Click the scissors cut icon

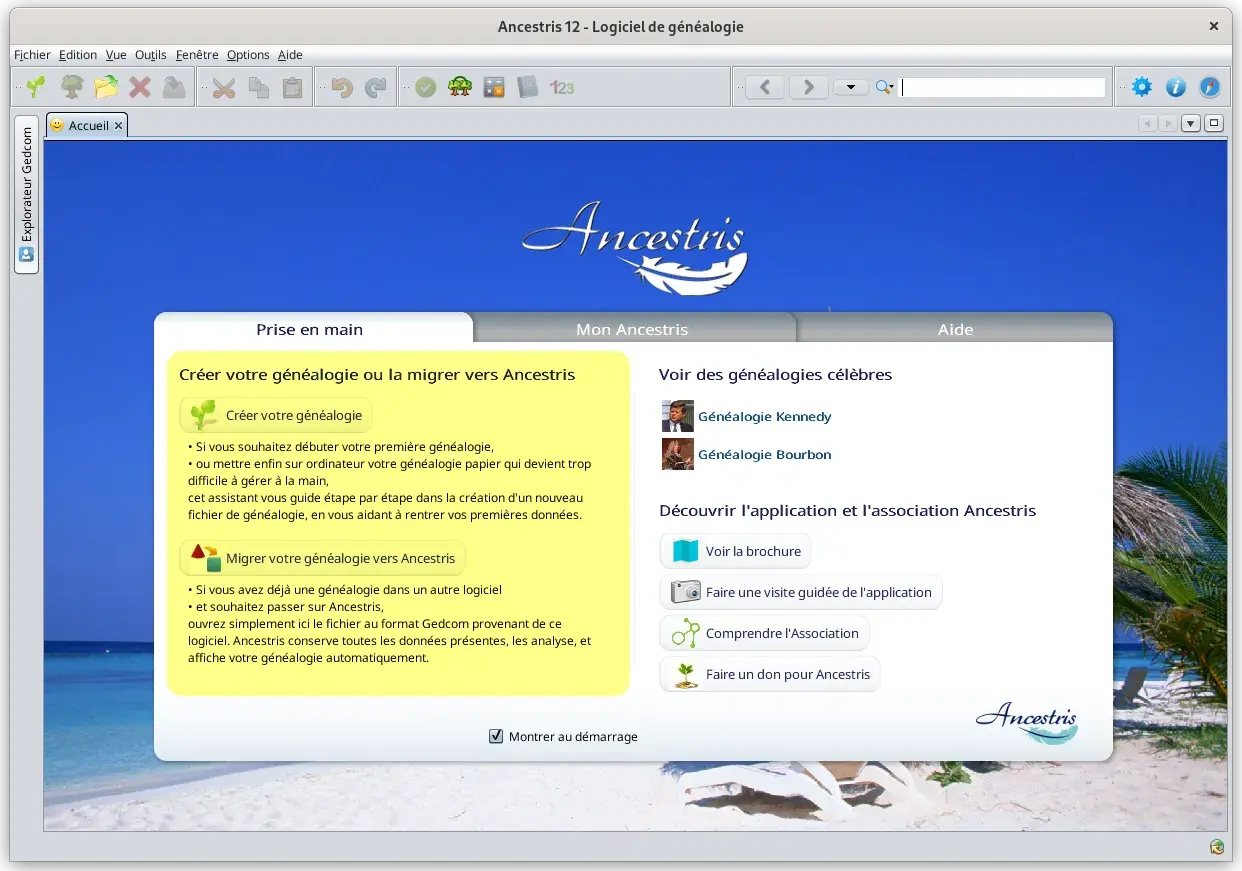click(x=224, y=88)
